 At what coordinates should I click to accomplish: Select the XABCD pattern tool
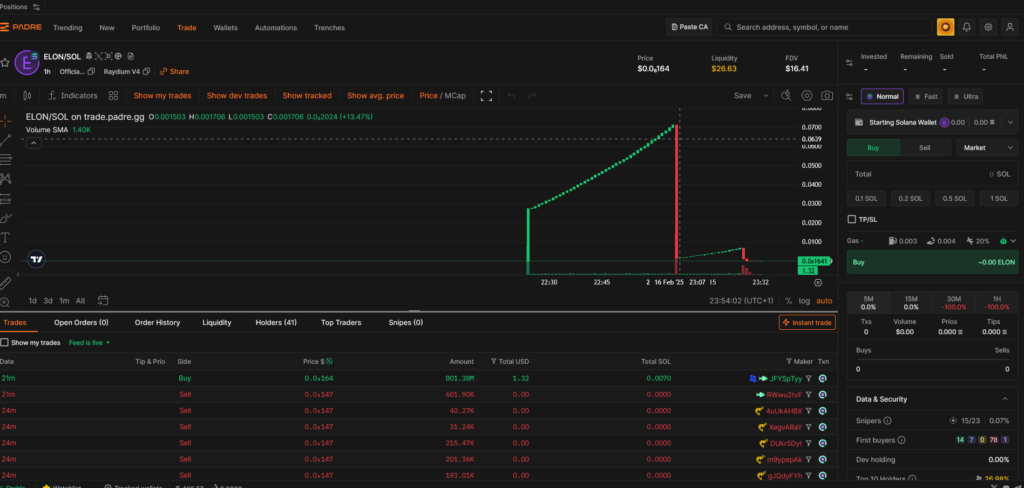point(5,178)
